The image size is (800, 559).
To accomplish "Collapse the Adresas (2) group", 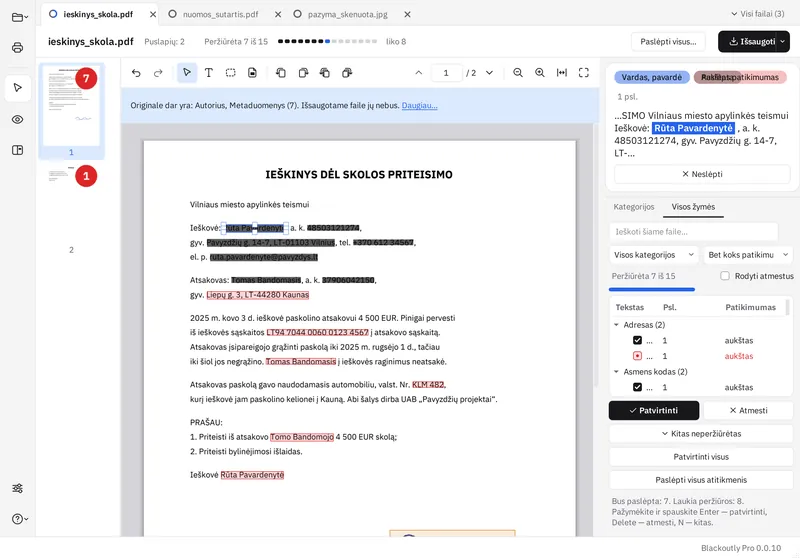I will [616, 325].
